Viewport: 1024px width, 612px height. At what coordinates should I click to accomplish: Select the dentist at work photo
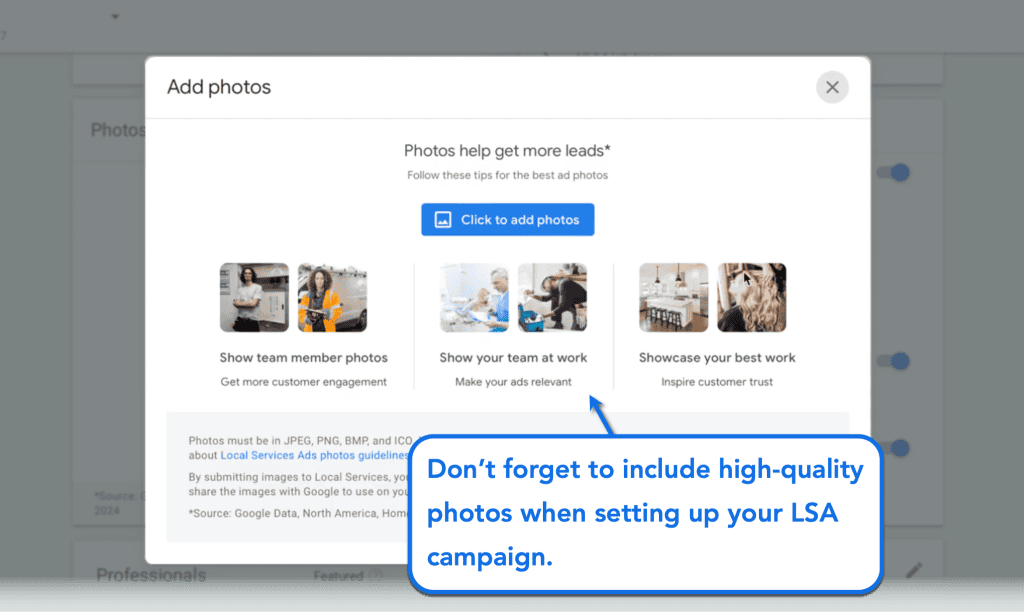click(474, 297)
